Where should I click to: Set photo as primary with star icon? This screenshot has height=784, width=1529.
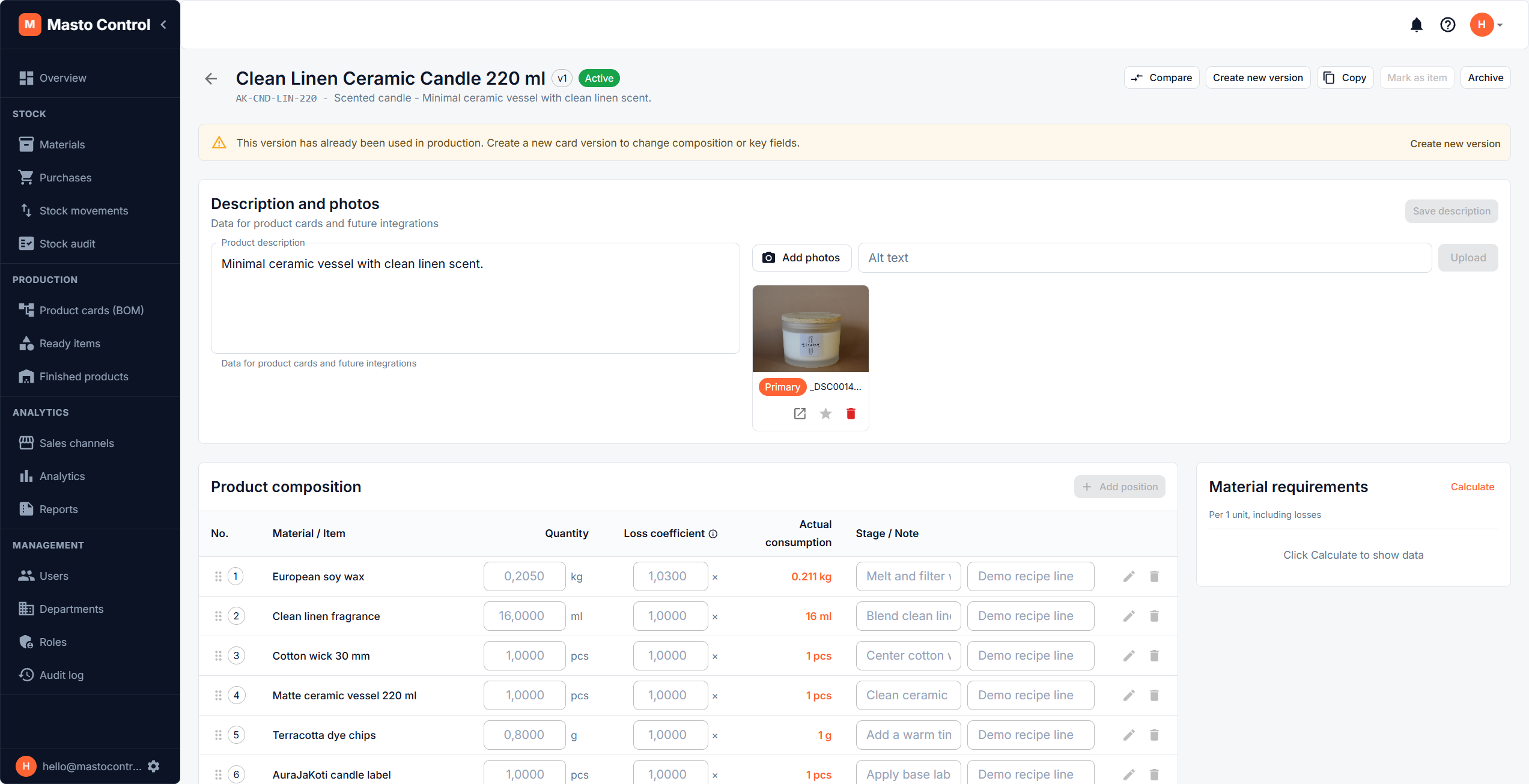825,413
